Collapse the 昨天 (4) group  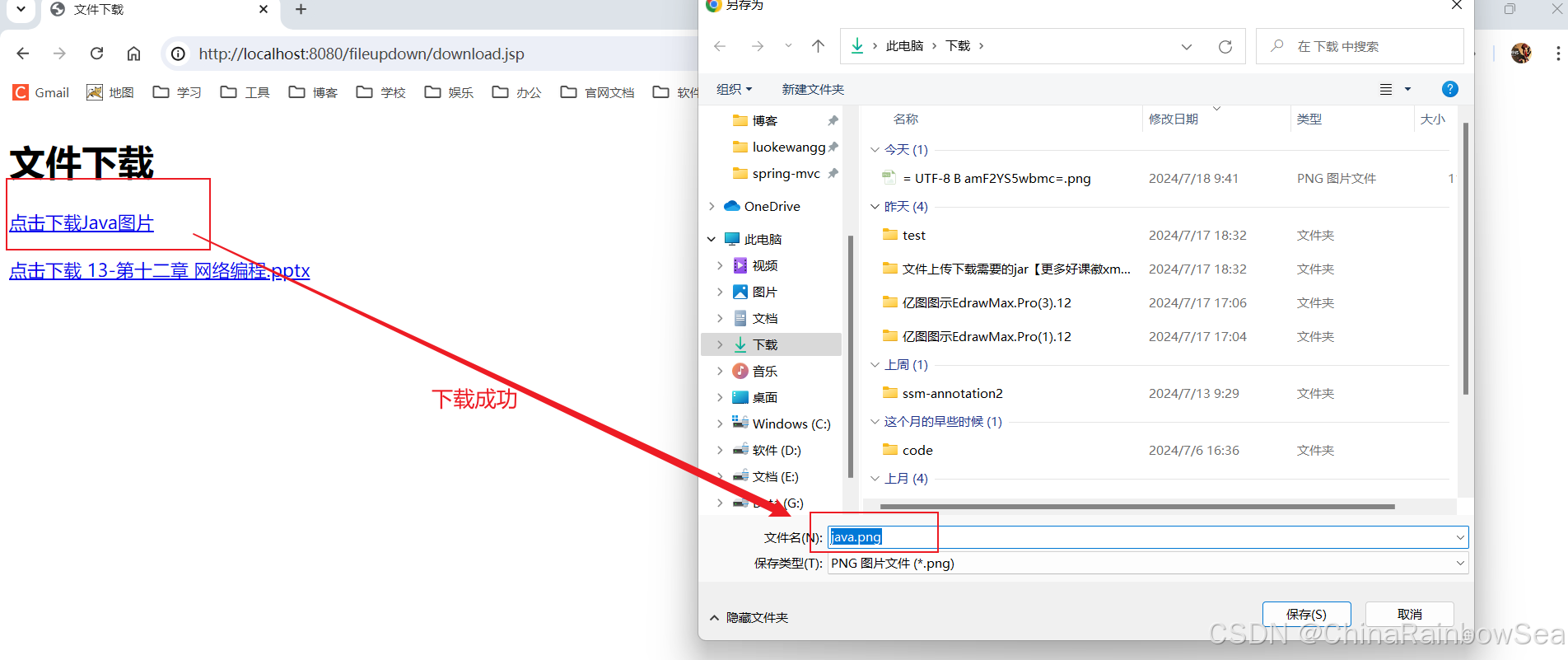875,206
